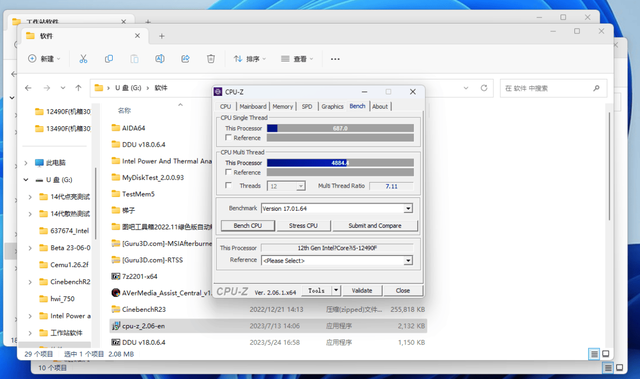Open the Sort (排序) dropdown
The width and height of the screenshot is (640, 379).
tap(250, 59)
